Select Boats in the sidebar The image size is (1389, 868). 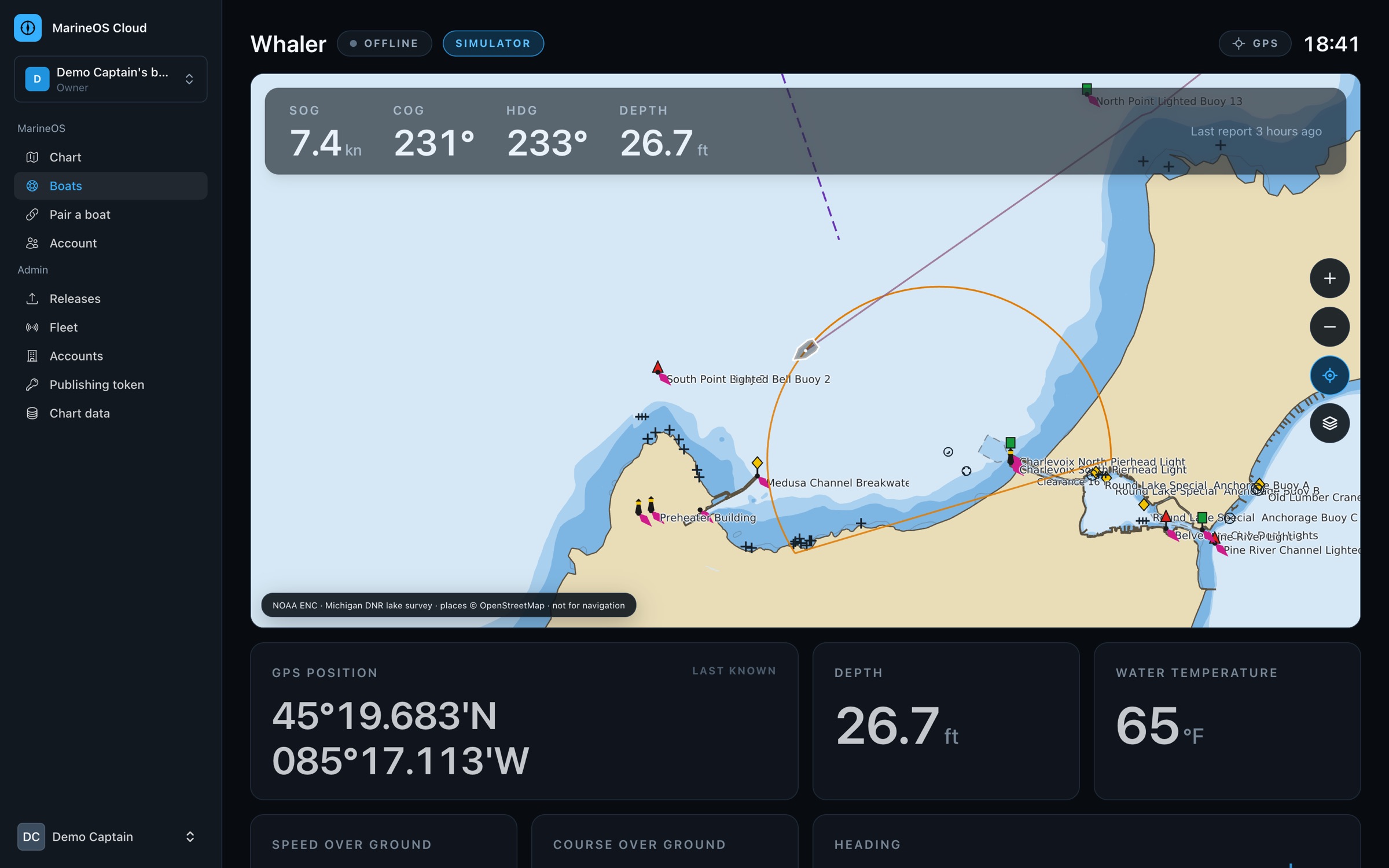click(x=111, y=186)
